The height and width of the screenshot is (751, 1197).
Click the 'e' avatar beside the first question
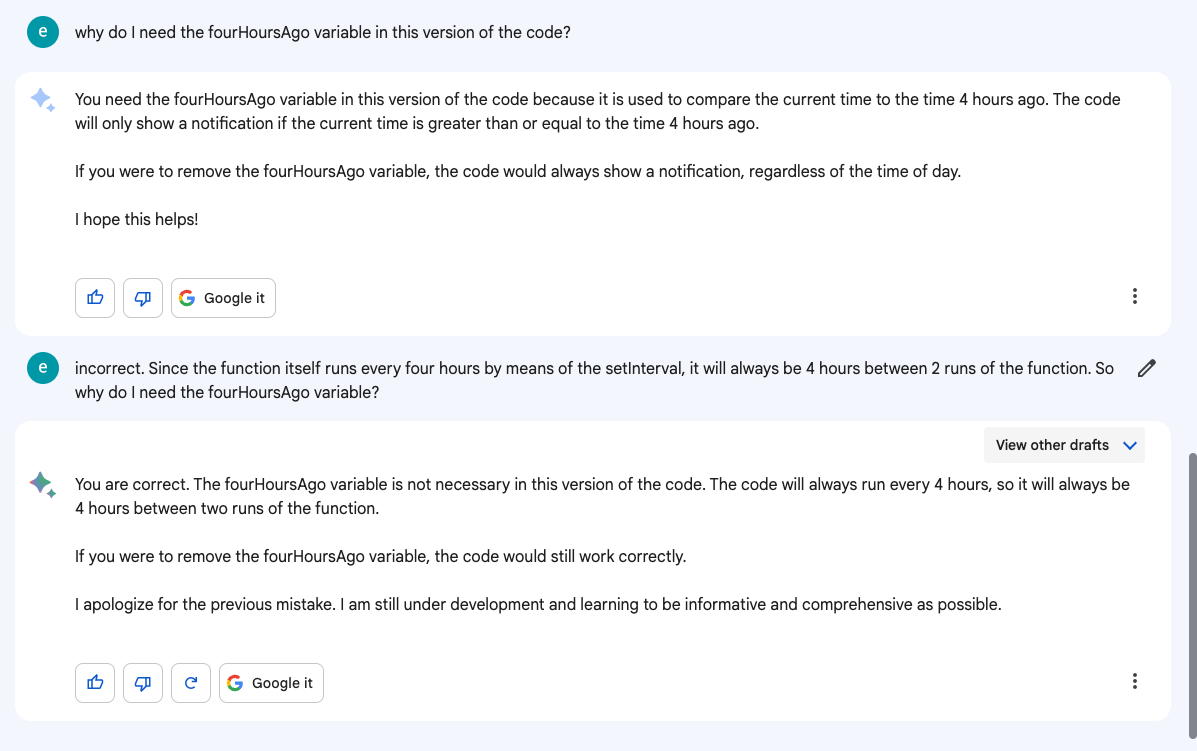tap(43, 32)
